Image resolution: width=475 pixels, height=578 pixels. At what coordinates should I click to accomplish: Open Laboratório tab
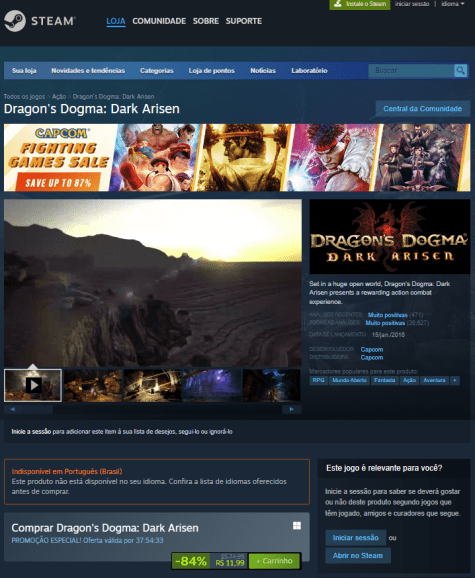tap(309, 70)
